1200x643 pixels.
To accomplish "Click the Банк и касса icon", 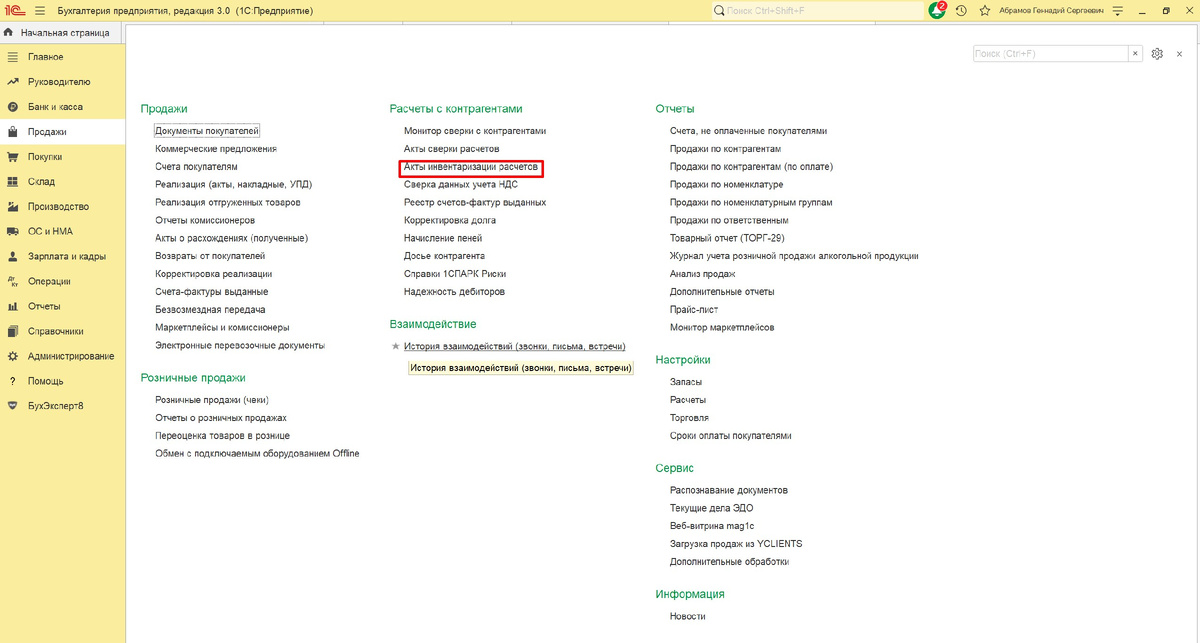I will pyautogui.click(x=12, y=107).
